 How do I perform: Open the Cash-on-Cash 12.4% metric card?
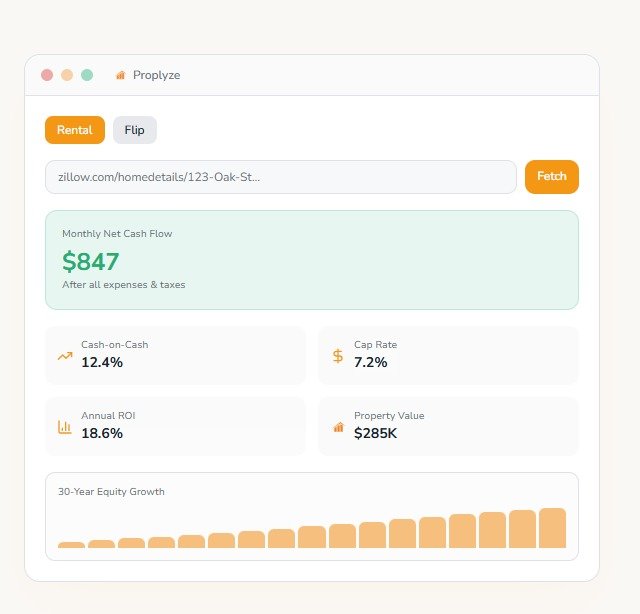click(175, 355)
